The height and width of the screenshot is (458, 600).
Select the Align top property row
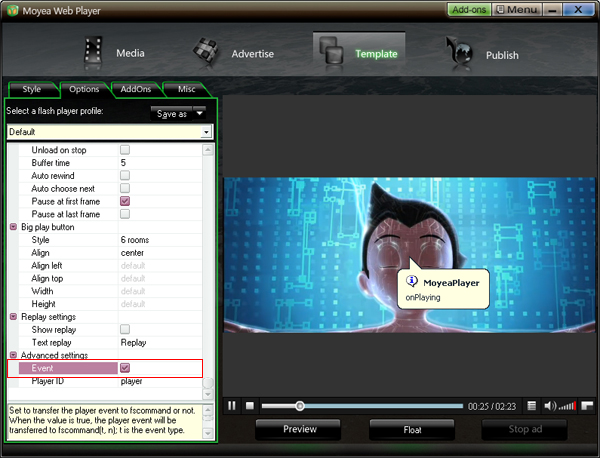click(110, 278)
